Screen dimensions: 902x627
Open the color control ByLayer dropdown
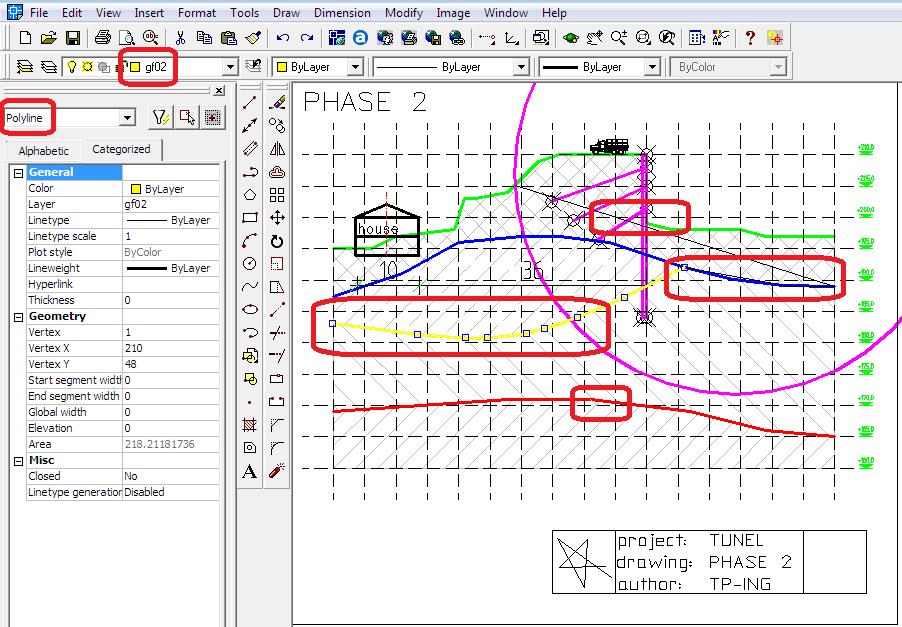[356, 67]
